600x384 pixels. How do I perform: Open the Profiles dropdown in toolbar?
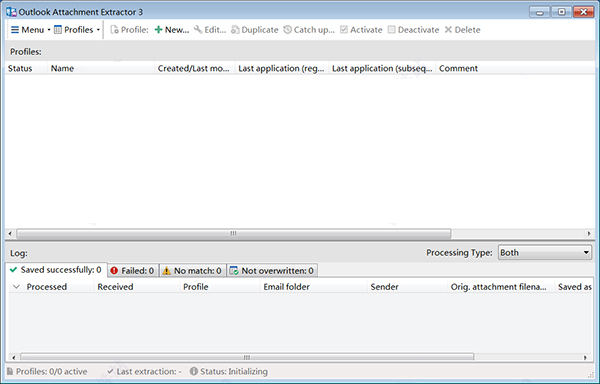point(77,30)
